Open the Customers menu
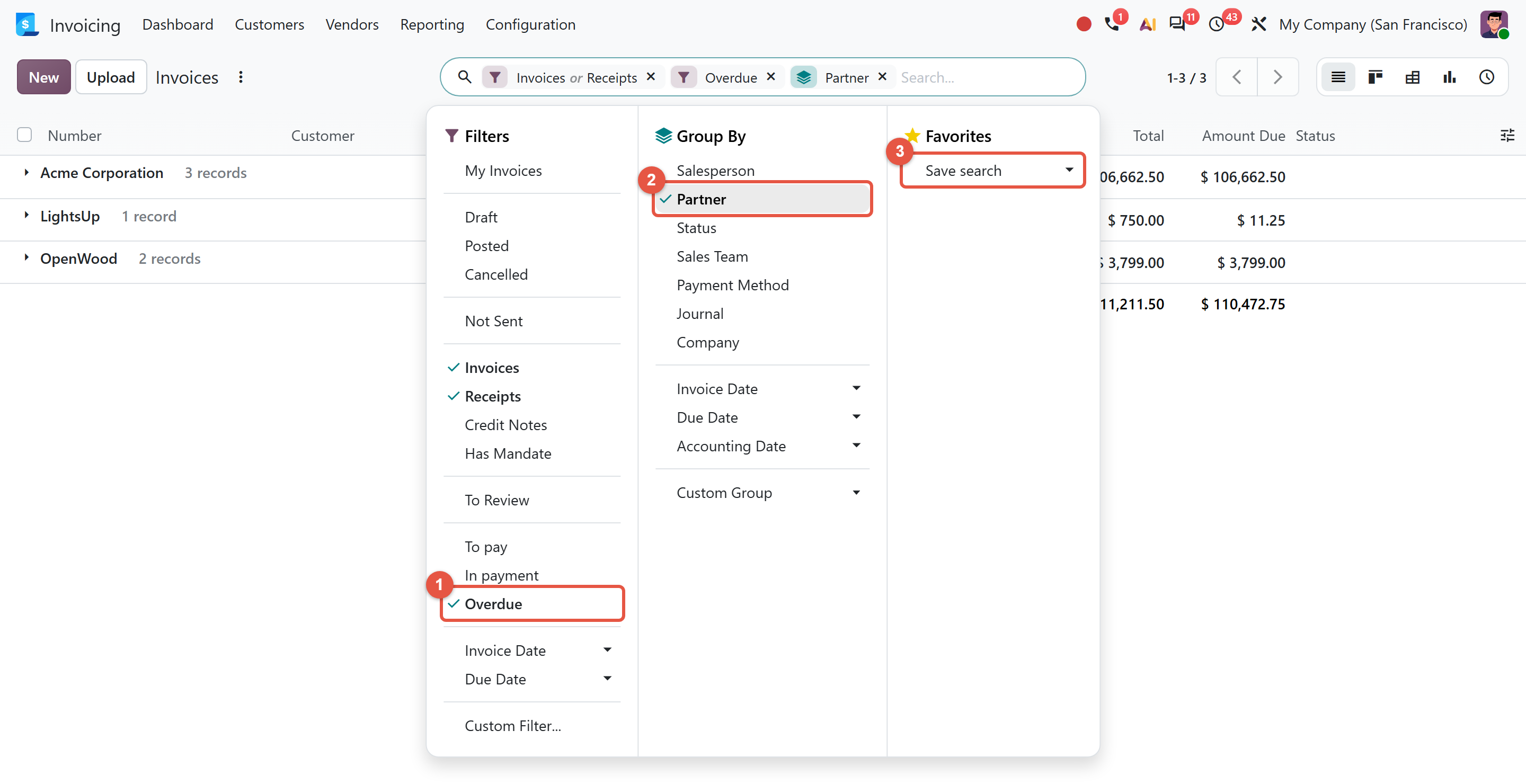Viewport: 1526px width, 784px height. 269,24
